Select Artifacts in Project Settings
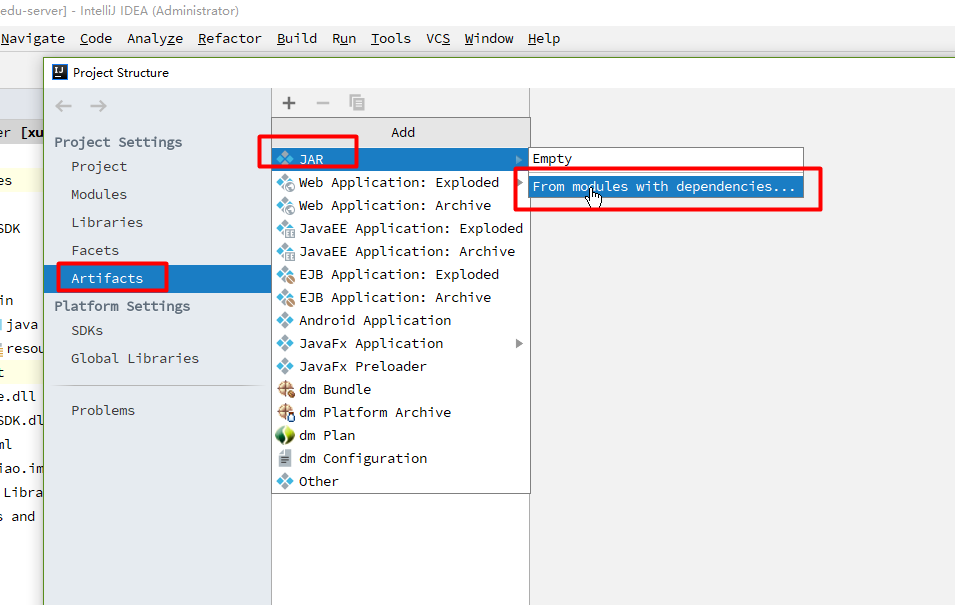Screen dimensions: 955x605 click(157, 278)
